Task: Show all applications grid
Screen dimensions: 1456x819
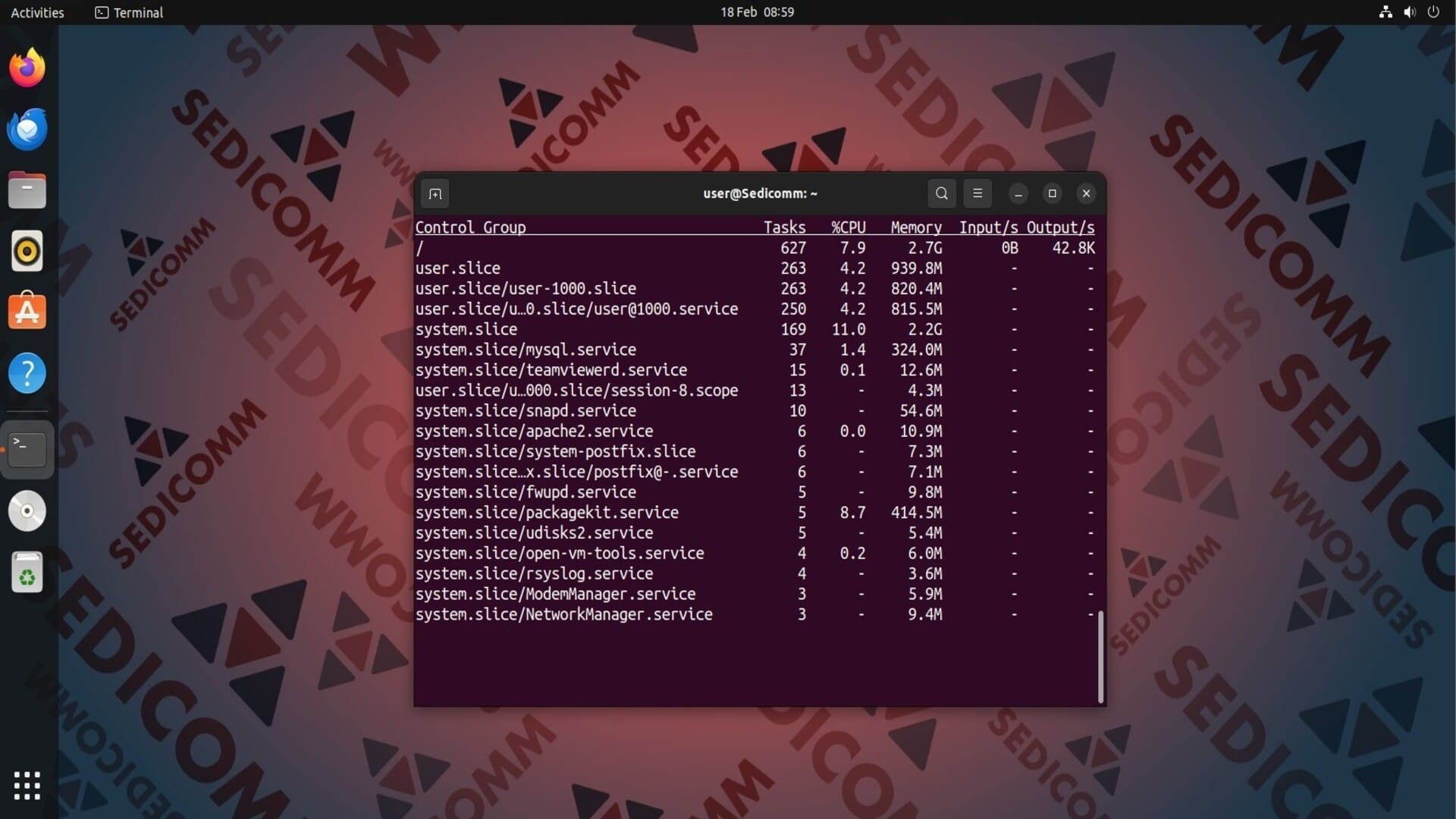Action: tap(27, 786)
